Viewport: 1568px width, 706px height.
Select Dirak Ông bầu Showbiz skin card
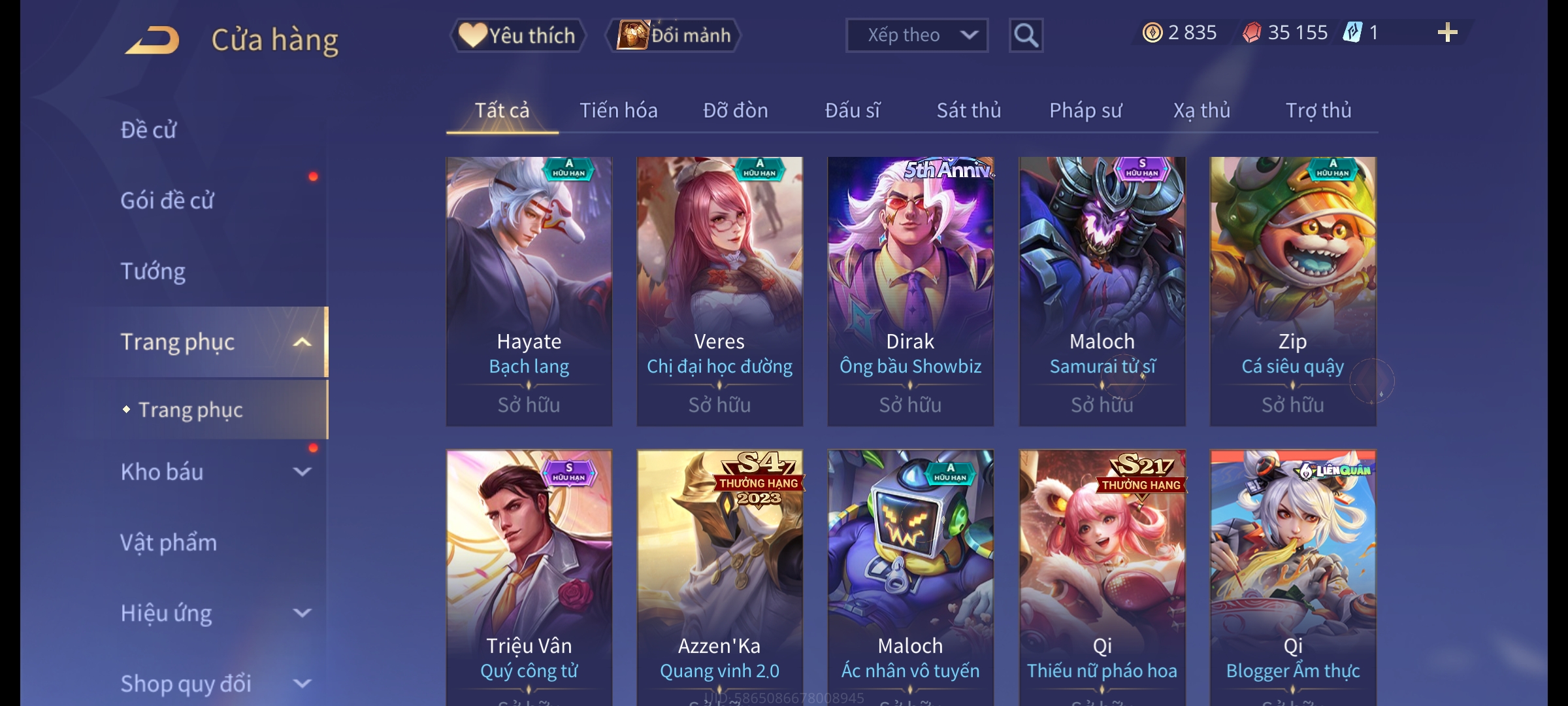click(x=911, y=292)
